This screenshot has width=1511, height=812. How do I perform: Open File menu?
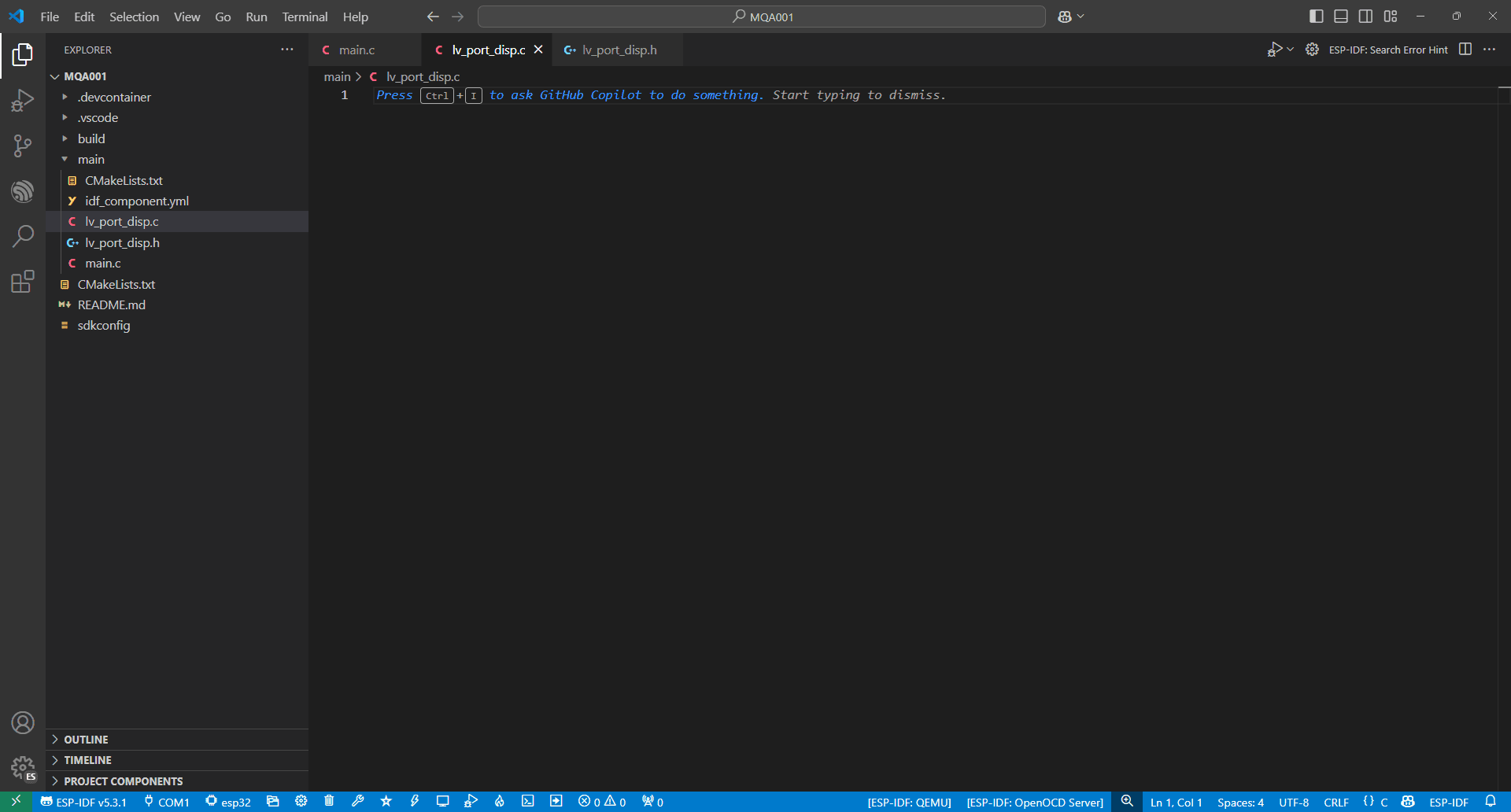(50, 17)
